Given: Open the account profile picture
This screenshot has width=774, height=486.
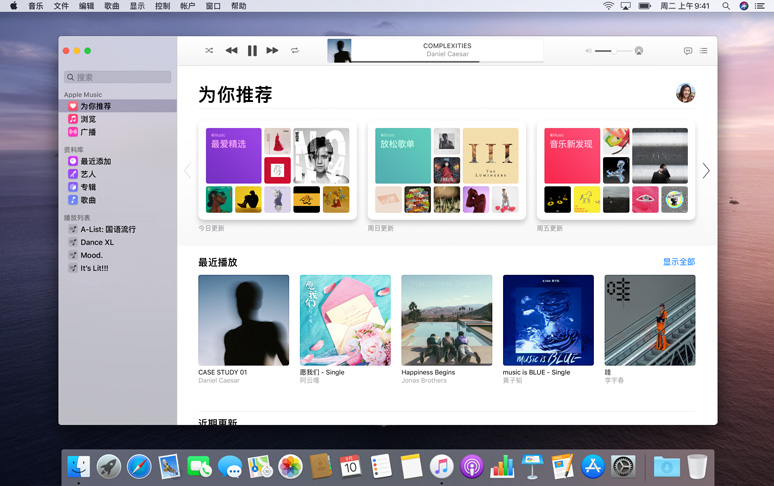Looking at the screenshot, I should pos(685,93).
